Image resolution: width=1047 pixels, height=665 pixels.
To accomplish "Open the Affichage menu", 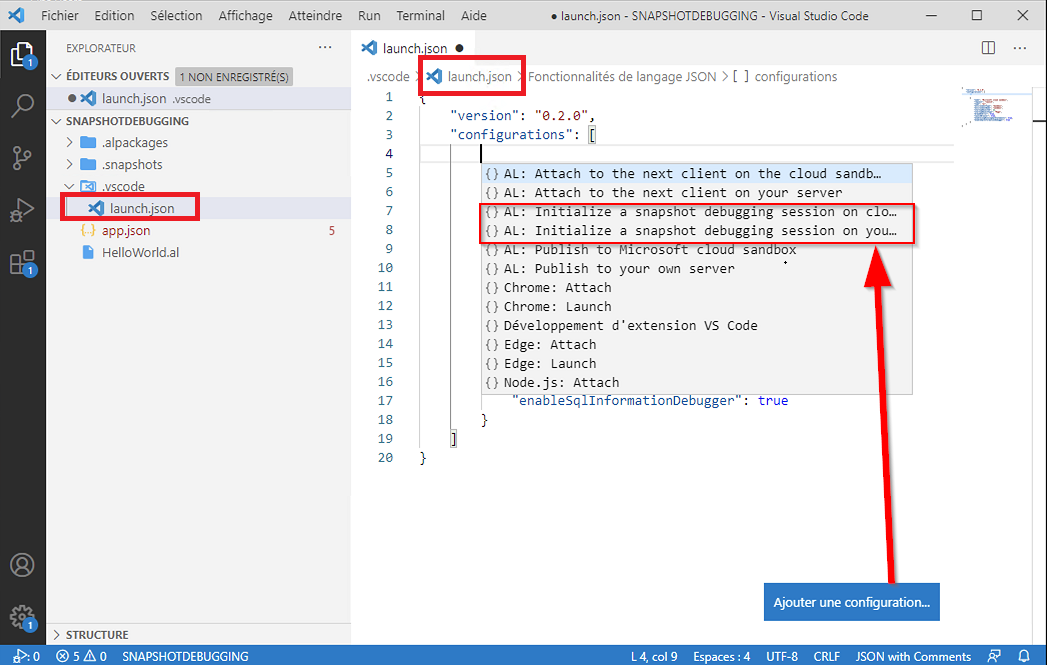I will [245, 15].
